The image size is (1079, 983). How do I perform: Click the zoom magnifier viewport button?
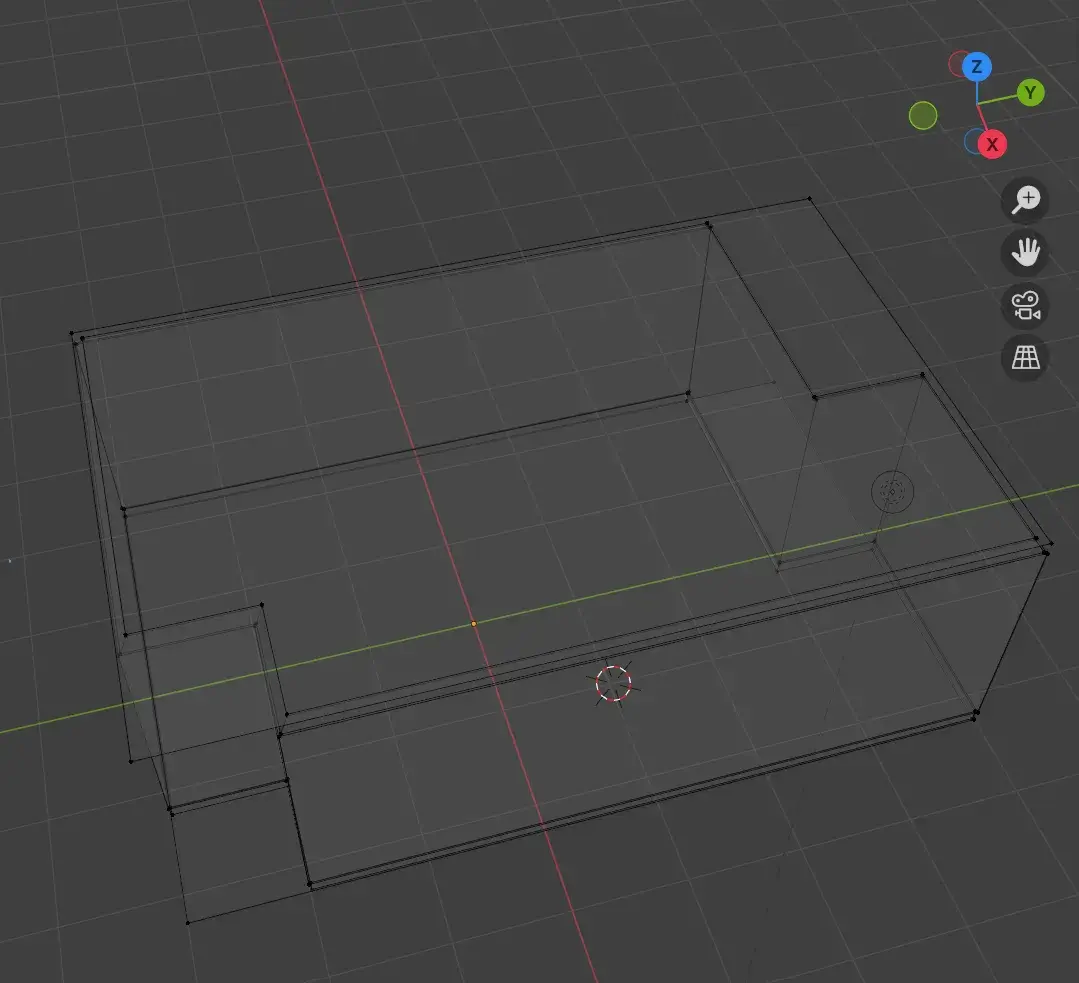tap(1025, 200)
